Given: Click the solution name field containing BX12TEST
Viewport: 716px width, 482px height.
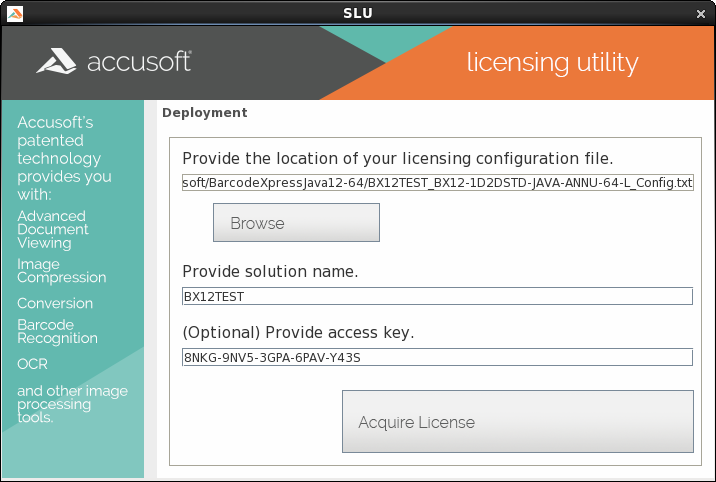Looking at the screenshot, I should 437,296.
